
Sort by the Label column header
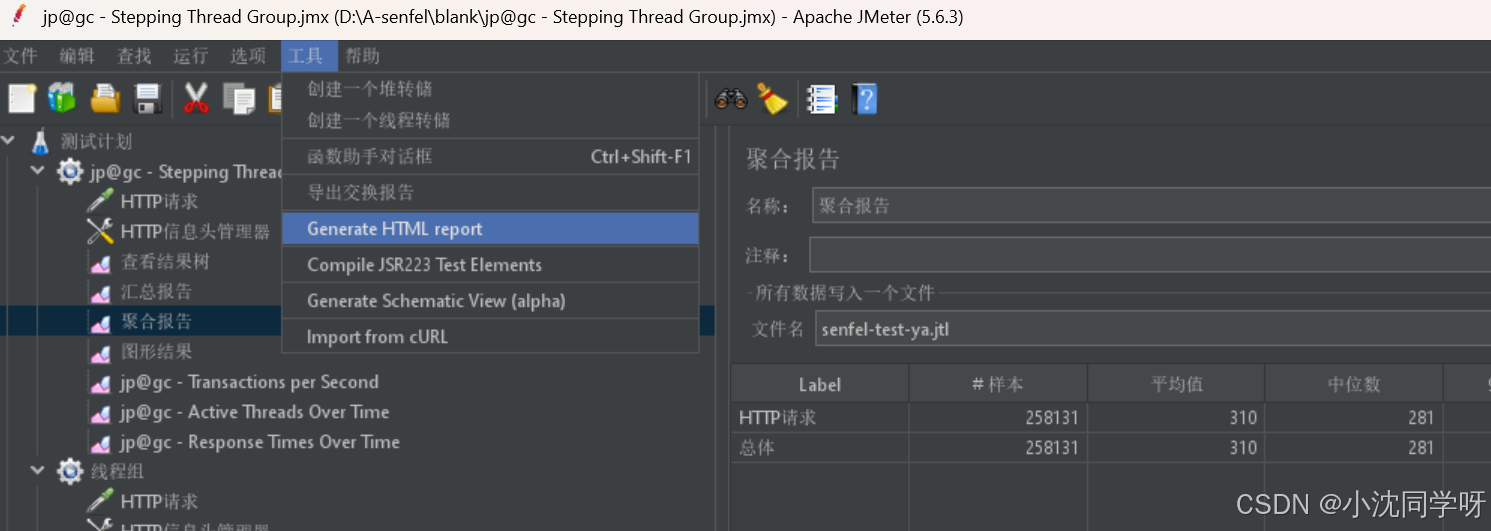click(820, 384)
